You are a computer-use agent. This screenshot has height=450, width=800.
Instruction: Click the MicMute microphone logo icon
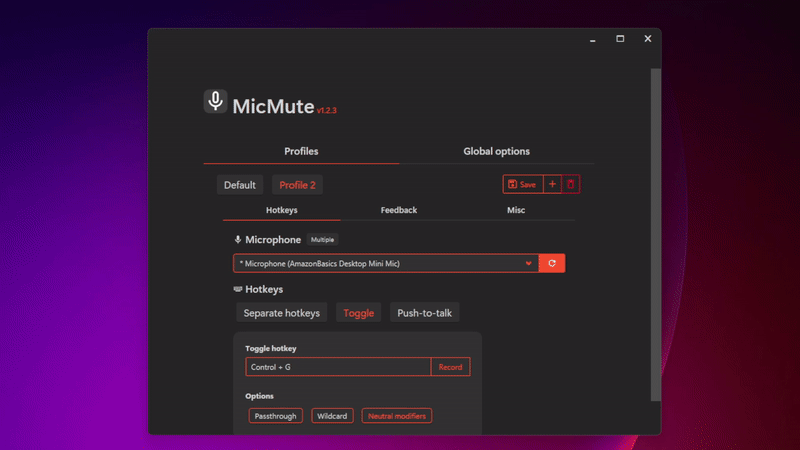215,101
